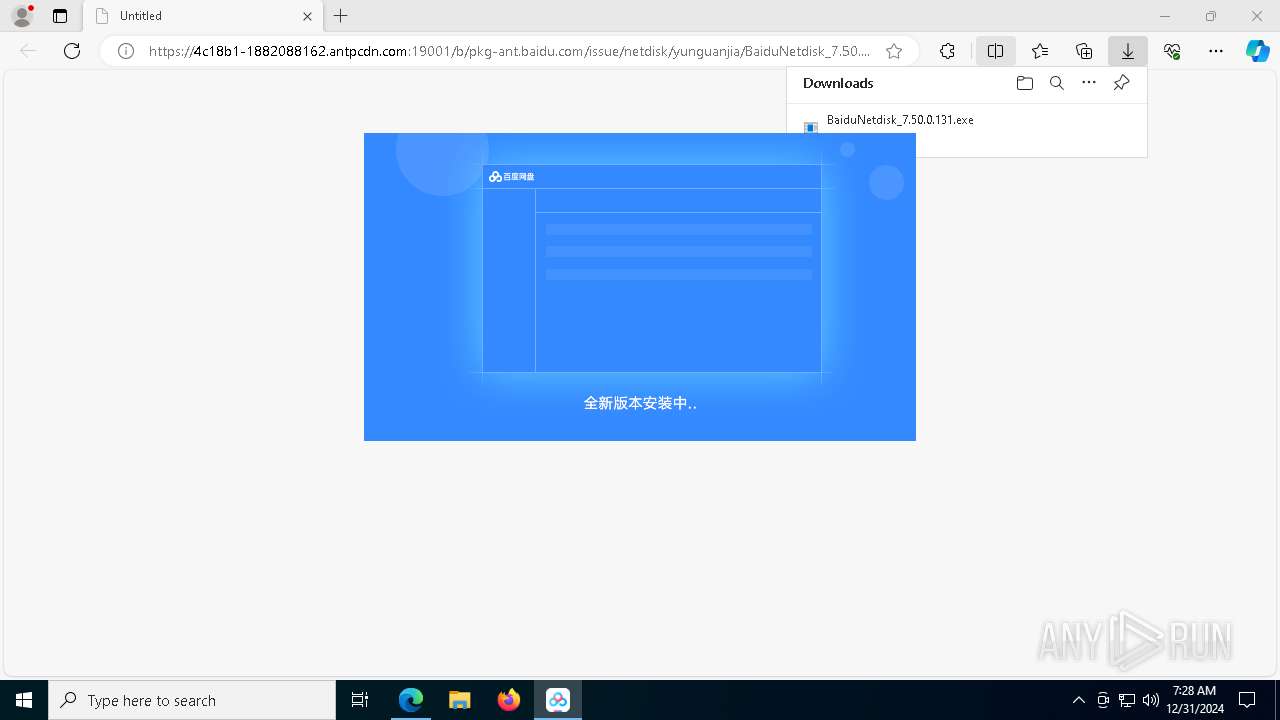Open the Favorites list icon
This screenshot has width=1280, height=720.
click(1040, 51)
